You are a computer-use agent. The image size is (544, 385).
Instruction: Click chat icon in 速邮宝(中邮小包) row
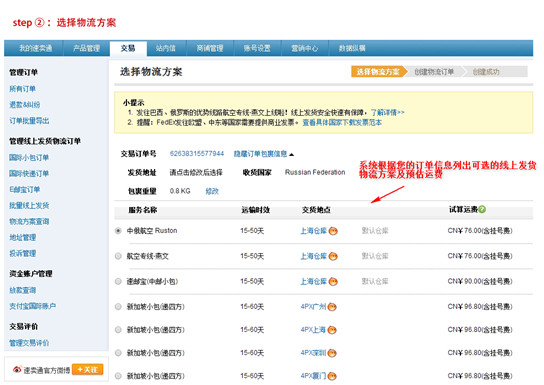tap(333, 281)
